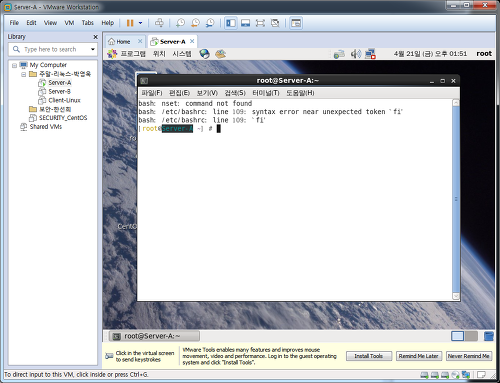
Task: Select Server-B in the library tree
Action: (59, 91)
